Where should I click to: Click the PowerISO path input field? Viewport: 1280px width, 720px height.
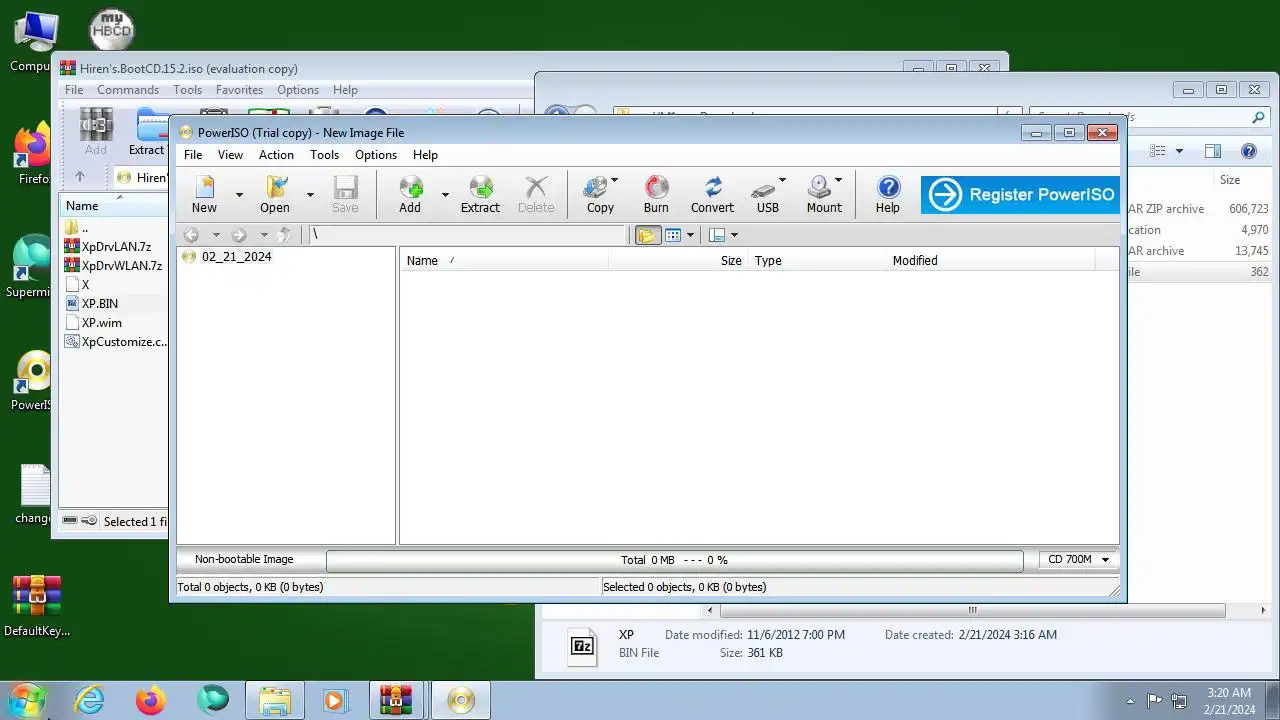click(x=466, y=235)
